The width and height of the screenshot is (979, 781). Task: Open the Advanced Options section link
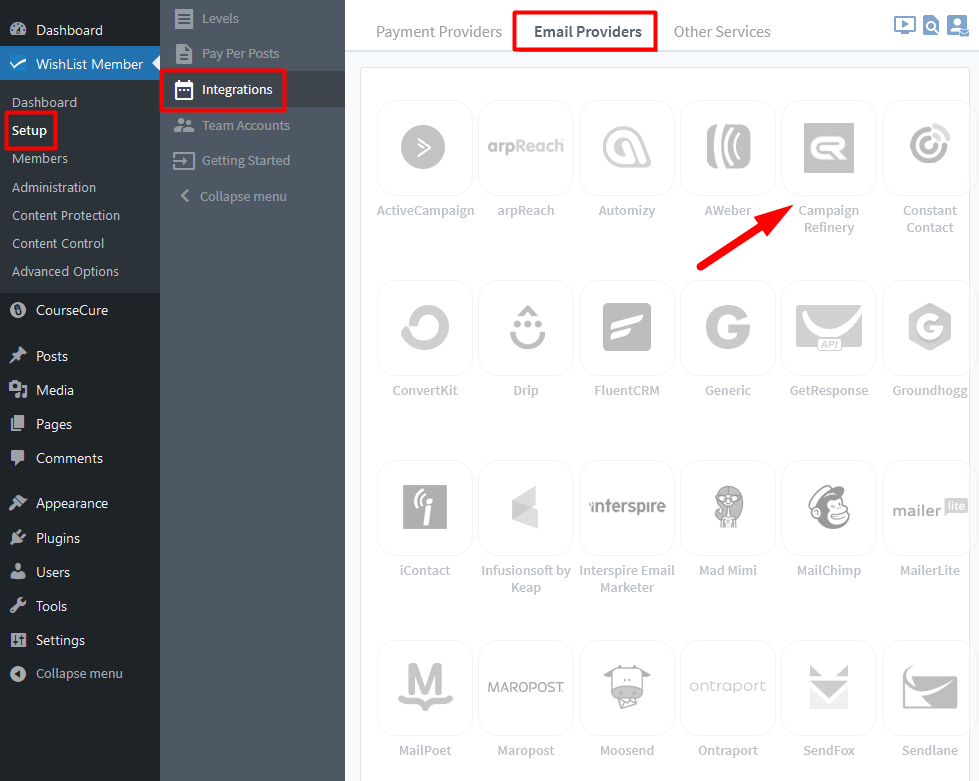click(x=66, y=272)
